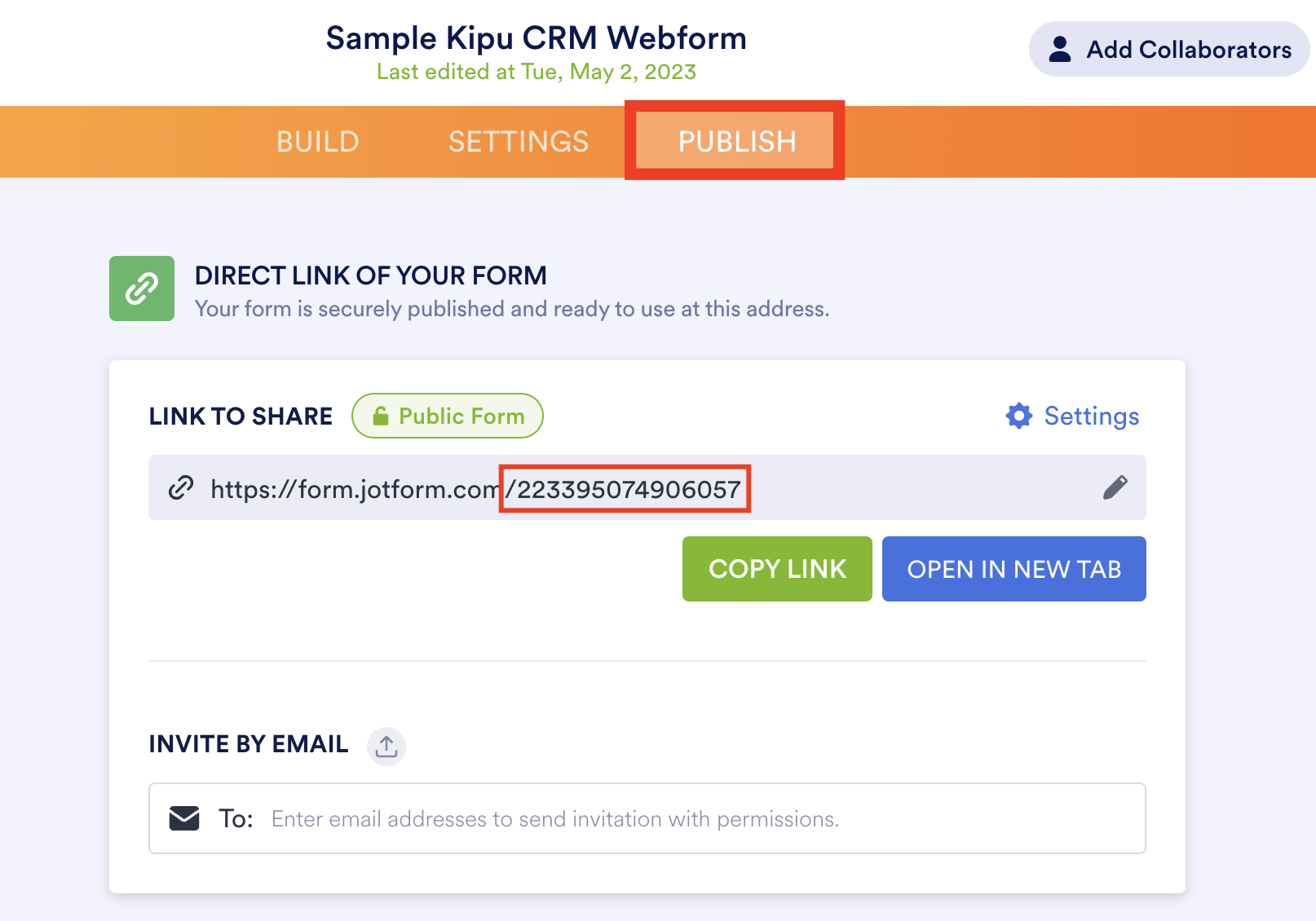The width and height of the screenshot is (1316, 921).
Task: Toggle the Public Form access badge
Action: (448, 416)
